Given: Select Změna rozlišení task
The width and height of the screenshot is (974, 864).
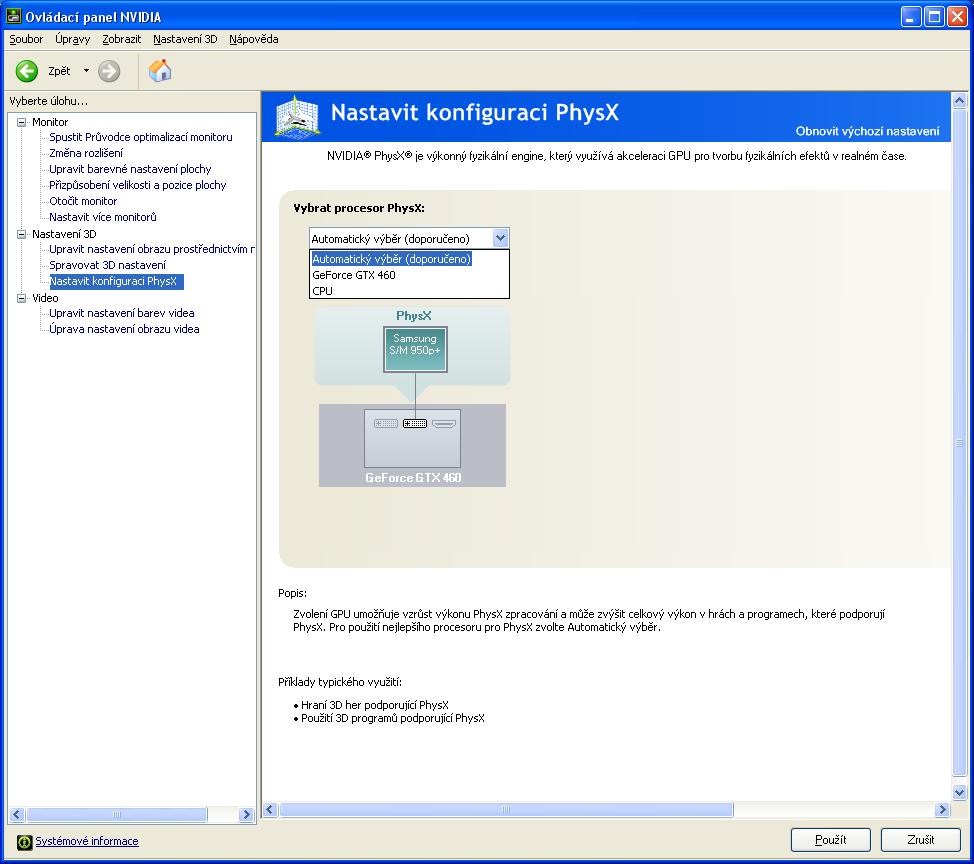Looking at the screenshot, I should [86, 153].
